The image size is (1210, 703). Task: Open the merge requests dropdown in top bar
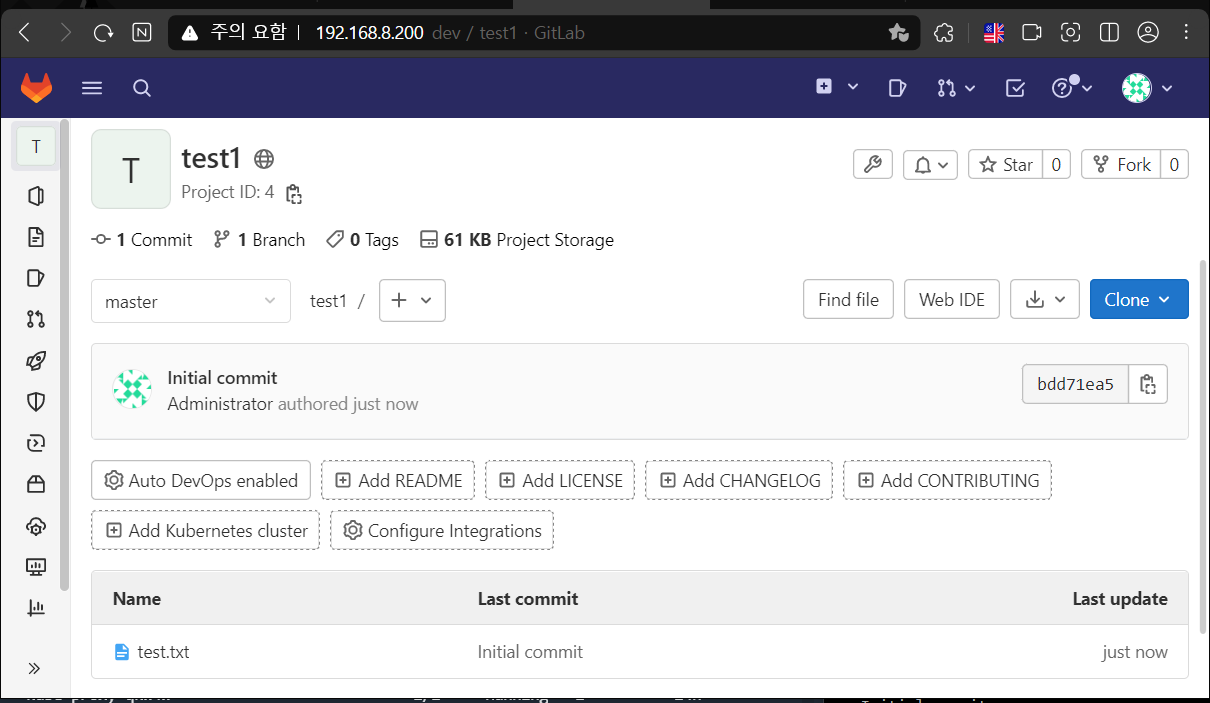click(956, 88)
